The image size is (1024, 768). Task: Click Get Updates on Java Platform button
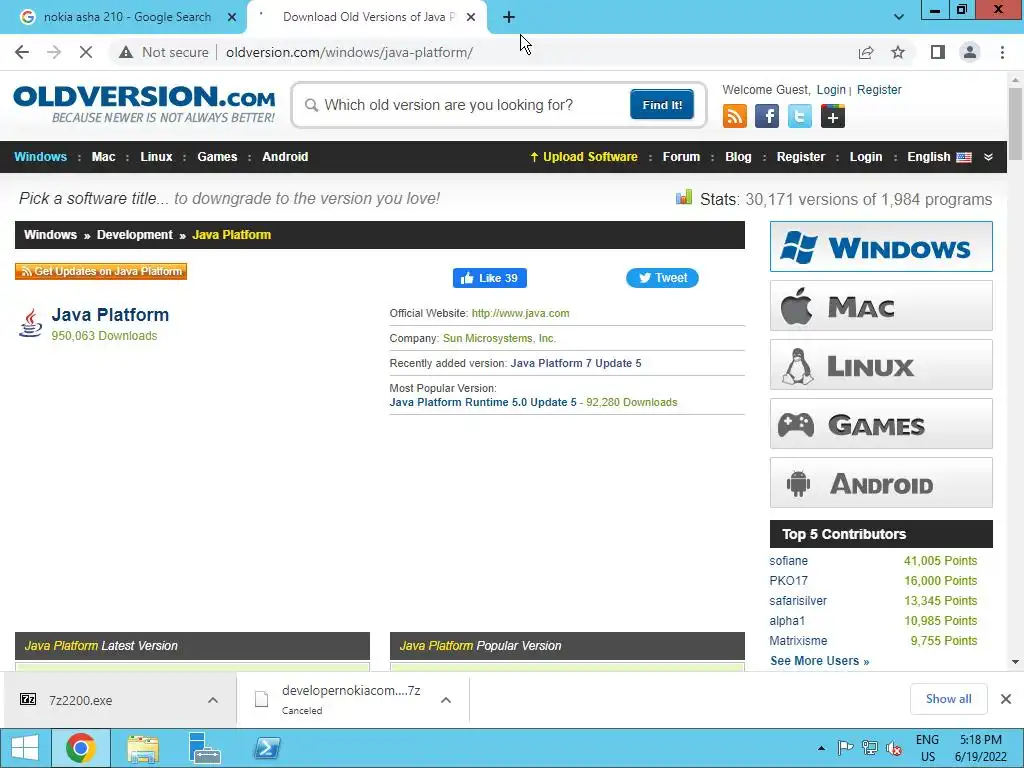(101, 271)
